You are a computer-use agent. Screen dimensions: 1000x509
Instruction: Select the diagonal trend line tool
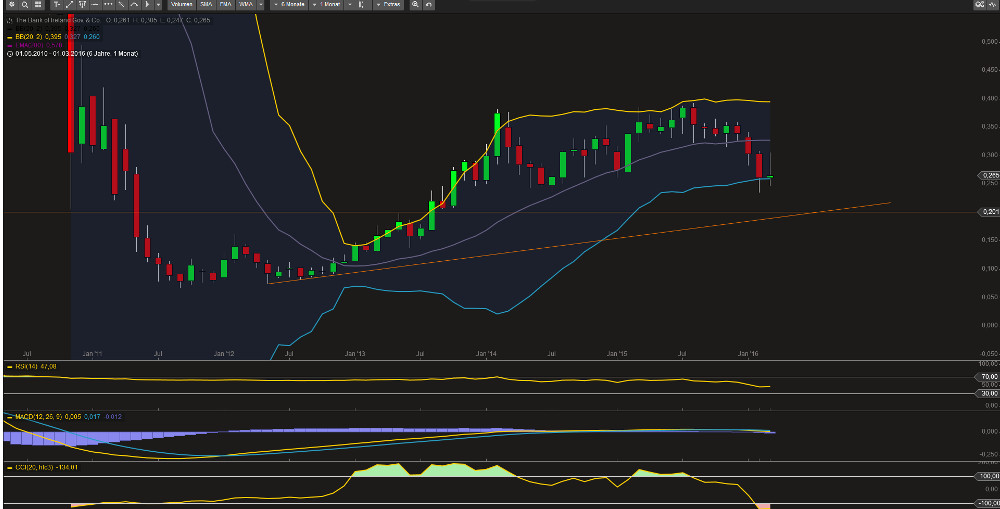70,5
